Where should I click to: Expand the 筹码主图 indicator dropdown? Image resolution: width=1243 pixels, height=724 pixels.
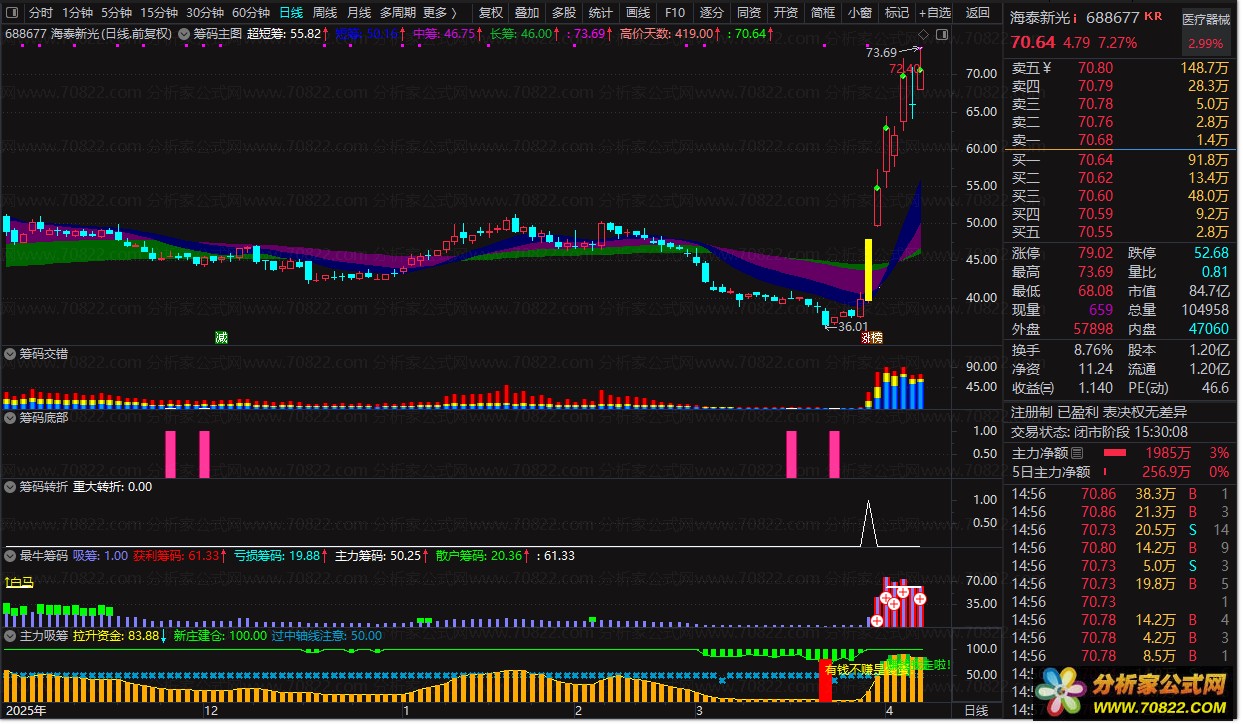(184, 33)
